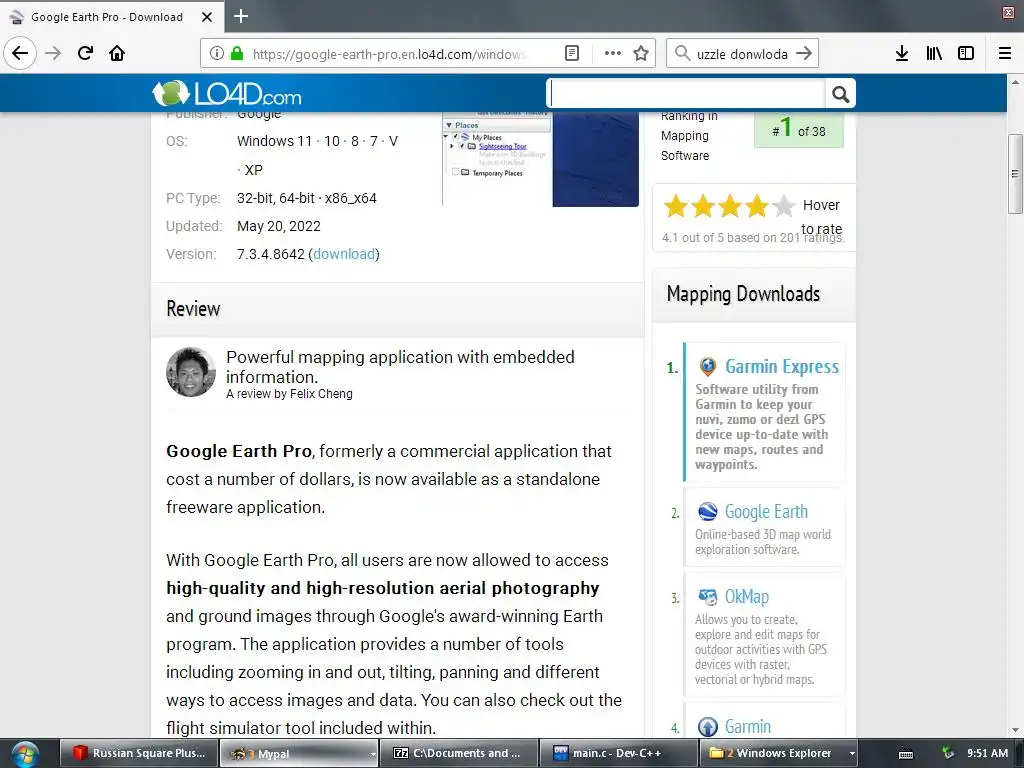Open the Google Earth Pro screenshot thumbnail
The width and height of the screenshot is (1024, 768).
click(541, 159)
